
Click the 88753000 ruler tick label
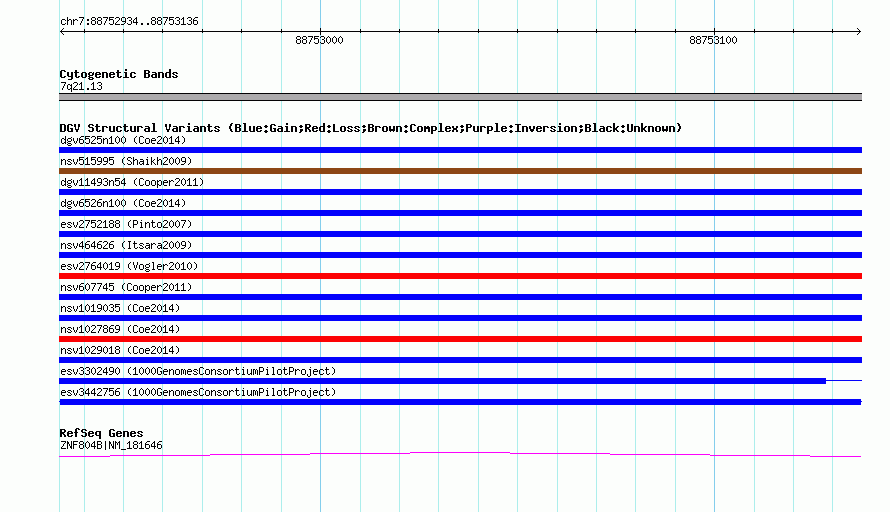pos(319,40)
